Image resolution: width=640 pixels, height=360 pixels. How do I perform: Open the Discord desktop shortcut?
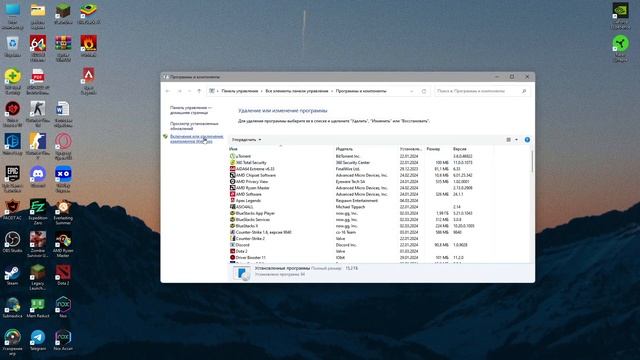[38, 177]
